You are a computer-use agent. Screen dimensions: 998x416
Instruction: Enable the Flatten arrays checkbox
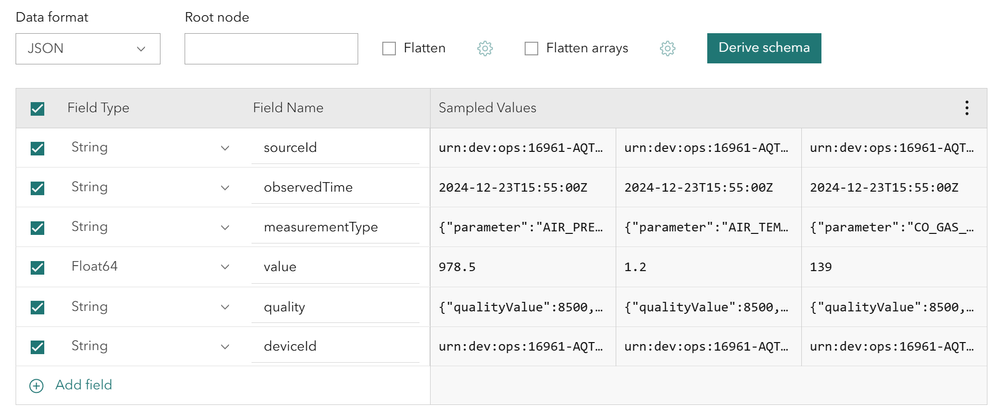[x=532, y=48]
